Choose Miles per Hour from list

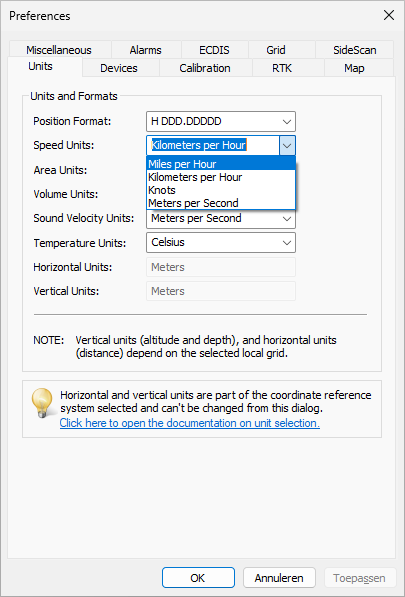221,164
